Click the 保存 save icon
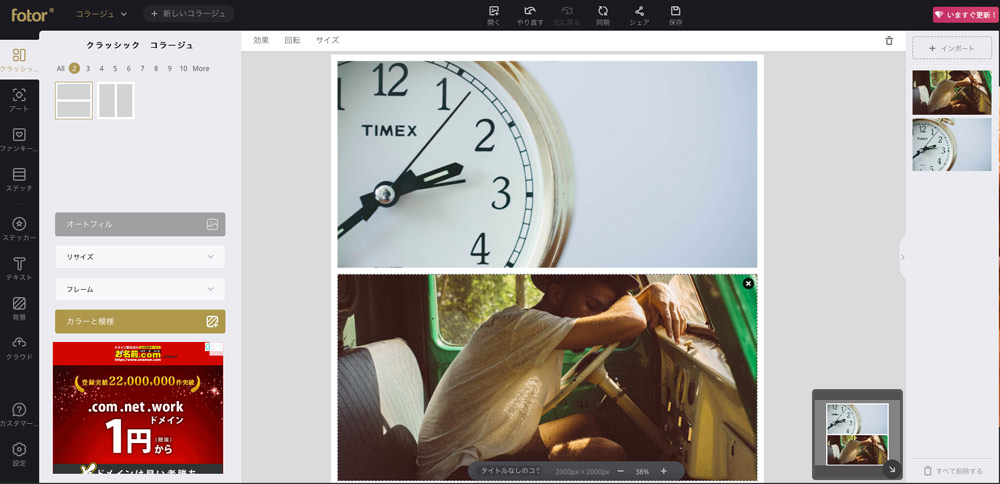 (675, 15)
